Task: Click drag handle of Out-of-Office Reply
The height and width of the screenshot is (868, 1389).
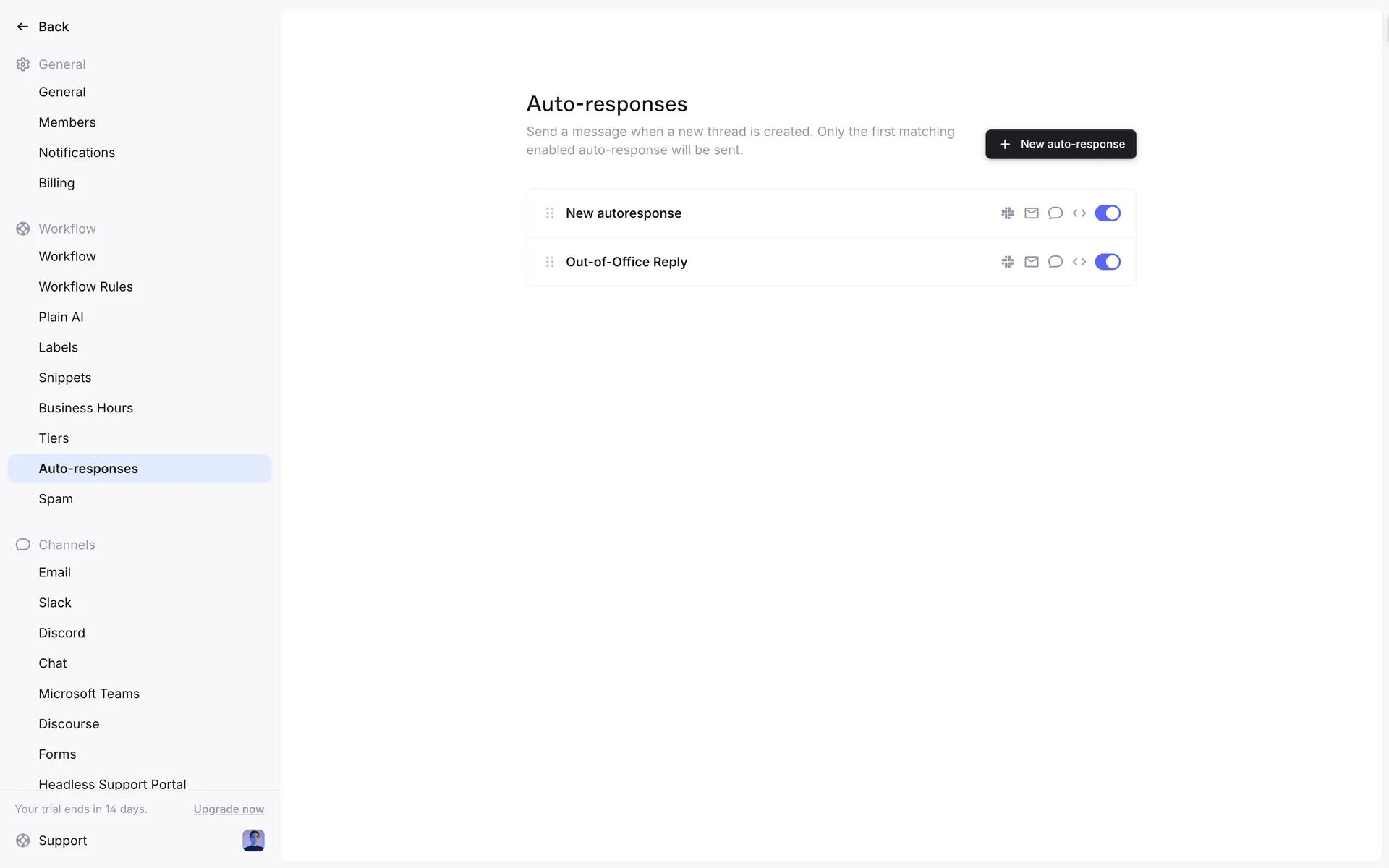Action: (550, 262)
